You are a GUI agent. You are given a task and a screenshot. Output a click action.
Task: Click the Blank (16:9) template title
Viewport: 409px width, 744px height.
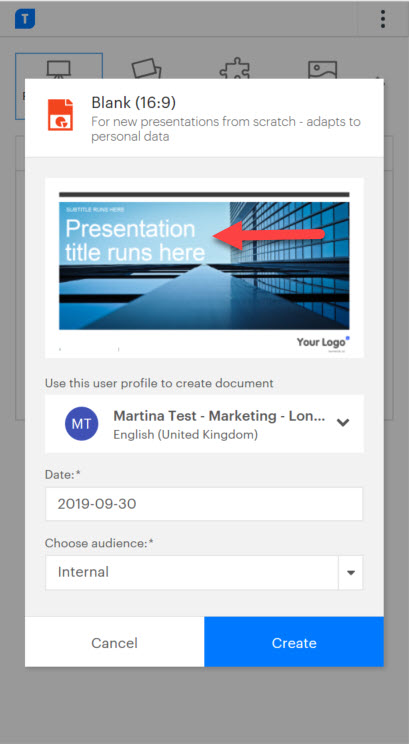coord(134,102)
